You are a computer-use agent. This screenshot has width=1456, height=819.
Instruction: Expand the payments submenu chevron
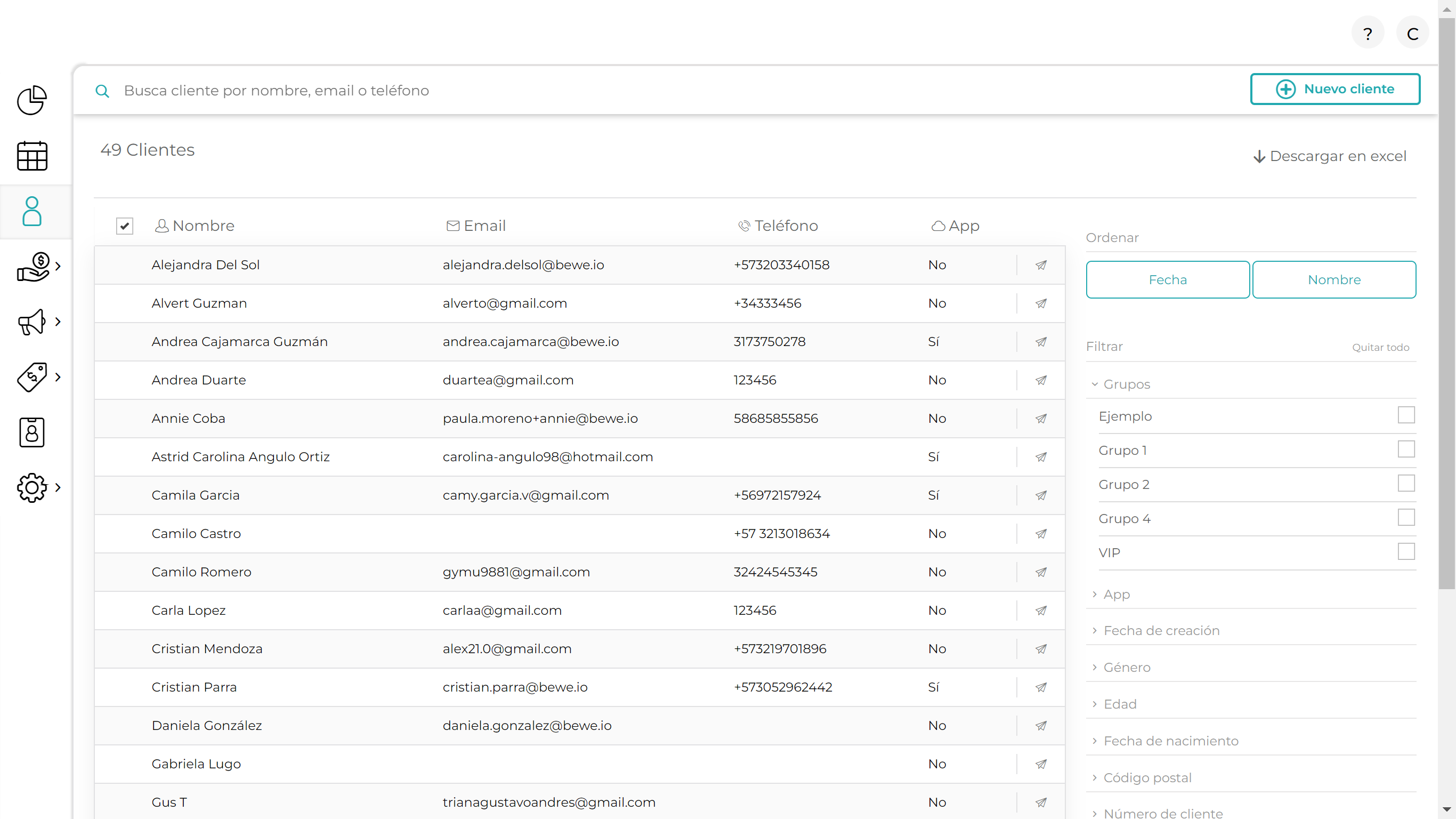pos(58,267)
